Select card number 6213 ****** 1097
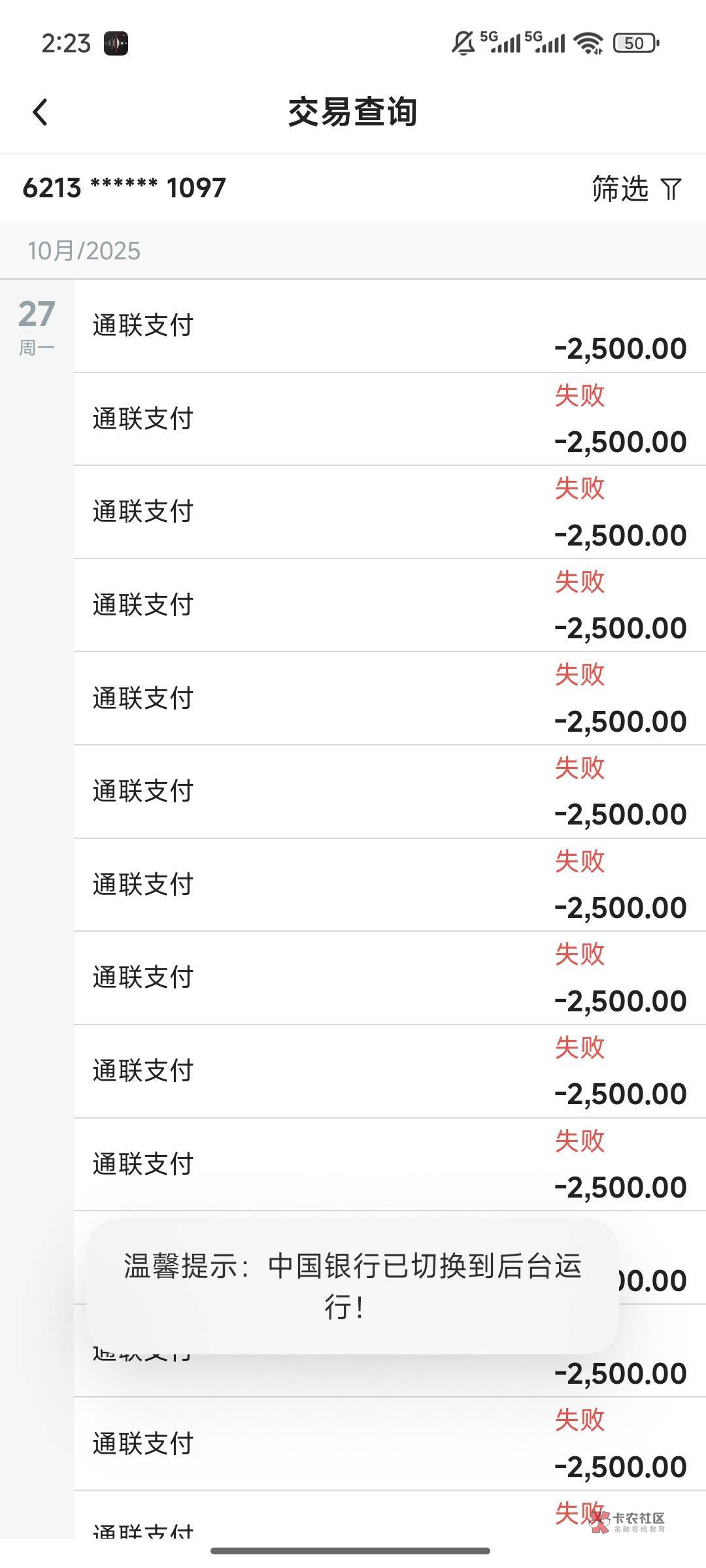Screen dimensions: 706x1568 click(124, 188)
